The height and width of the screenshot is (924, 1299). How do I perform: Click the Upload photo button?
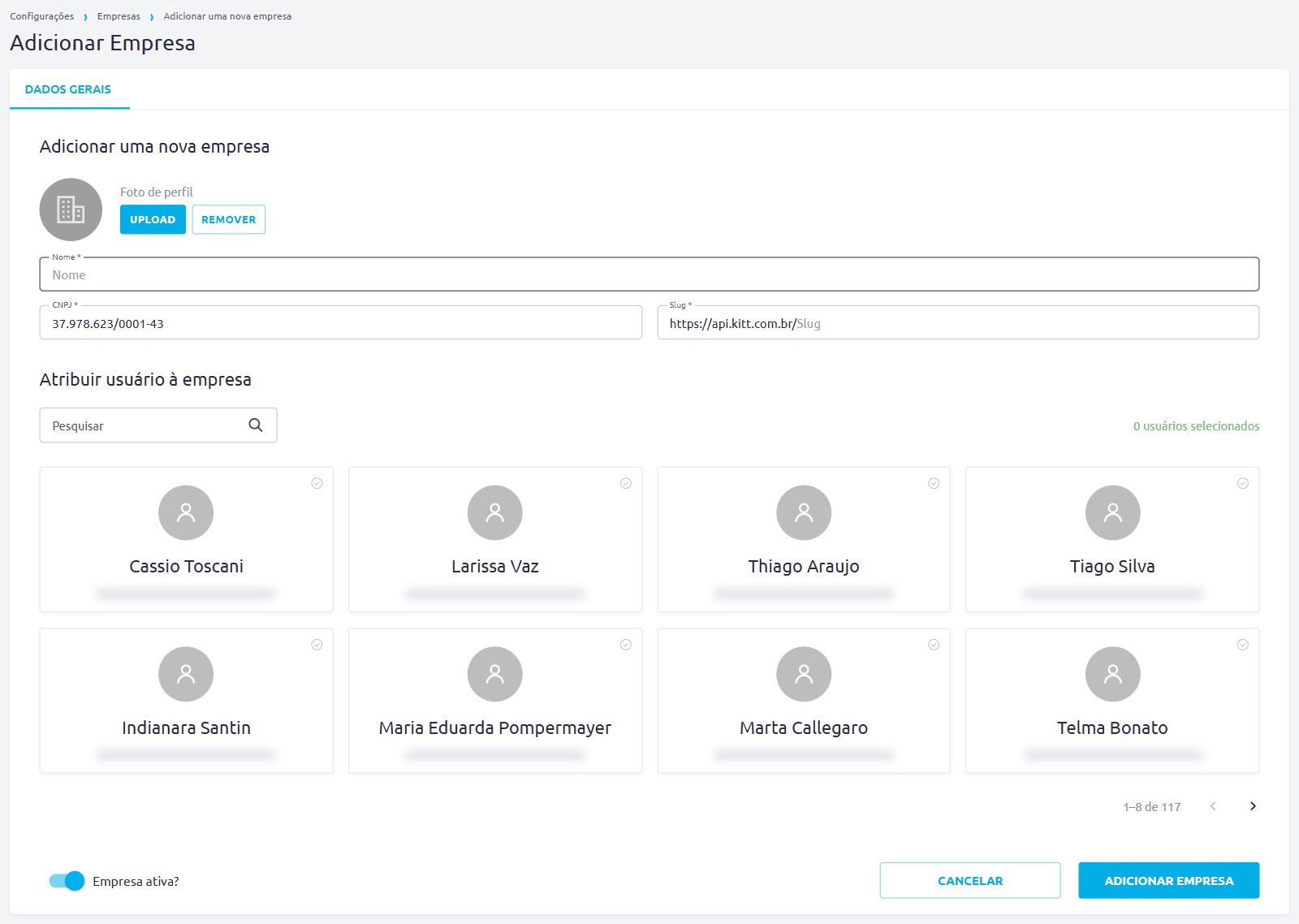coord(153,219)
